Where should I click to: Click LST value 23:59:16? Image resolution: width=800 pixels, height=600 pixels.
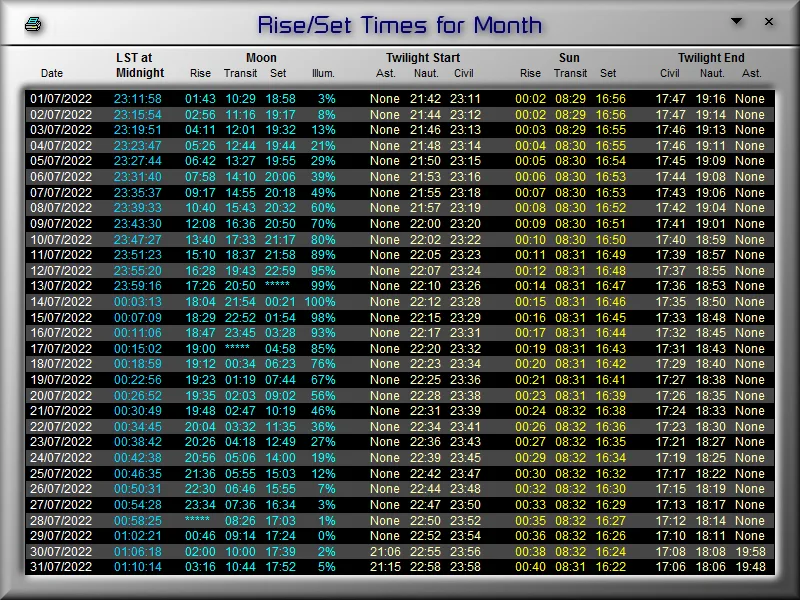click(x=137, y=286)
